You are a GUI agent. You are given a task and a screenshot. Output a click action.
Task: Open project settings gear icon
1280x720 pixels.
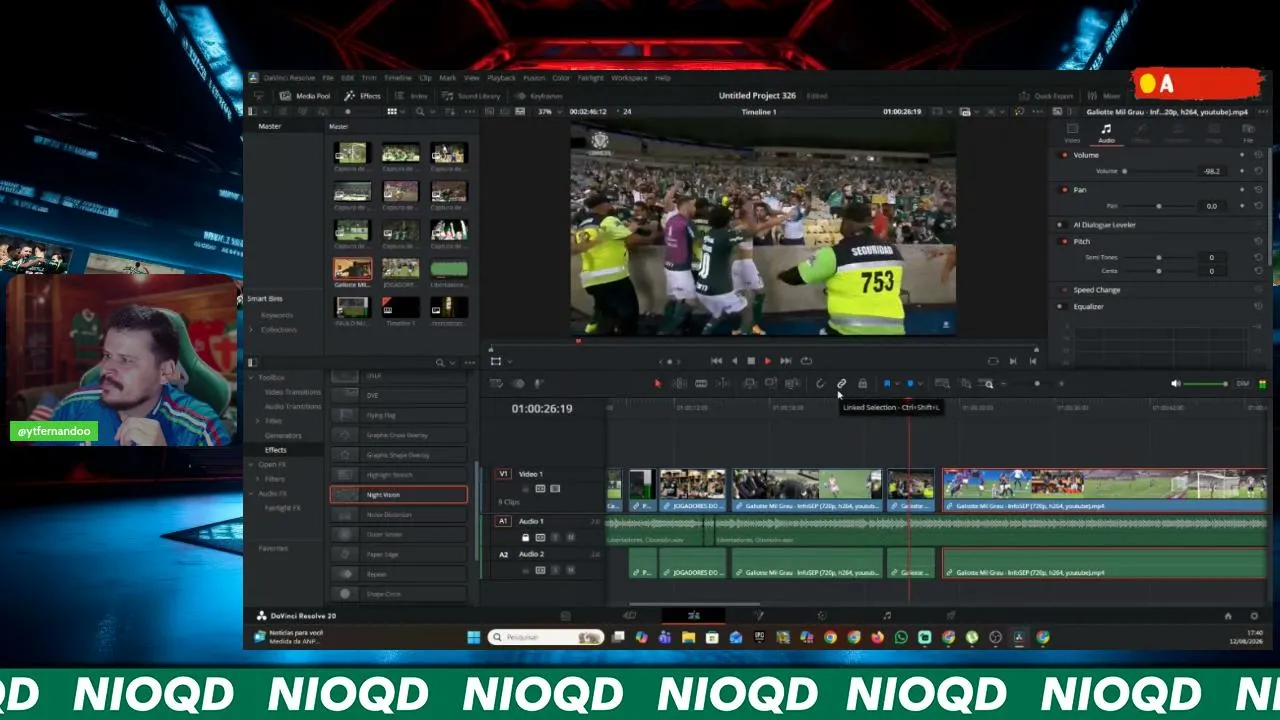point(1254,616)
